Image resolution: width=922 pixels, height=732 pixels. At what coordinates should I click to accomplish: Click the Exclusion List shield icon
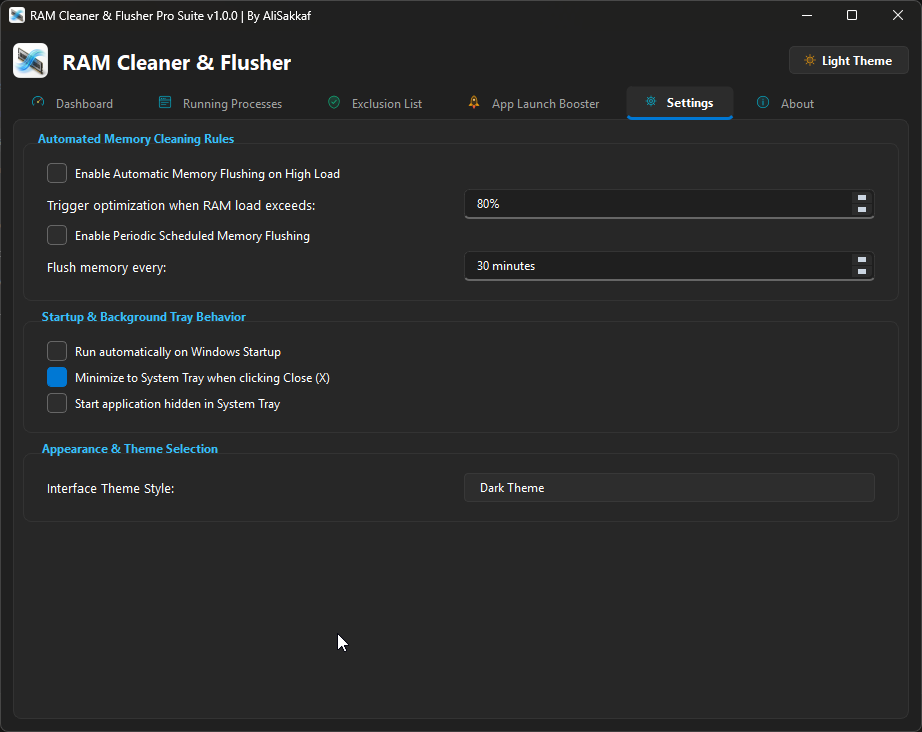tap(334, 102)
